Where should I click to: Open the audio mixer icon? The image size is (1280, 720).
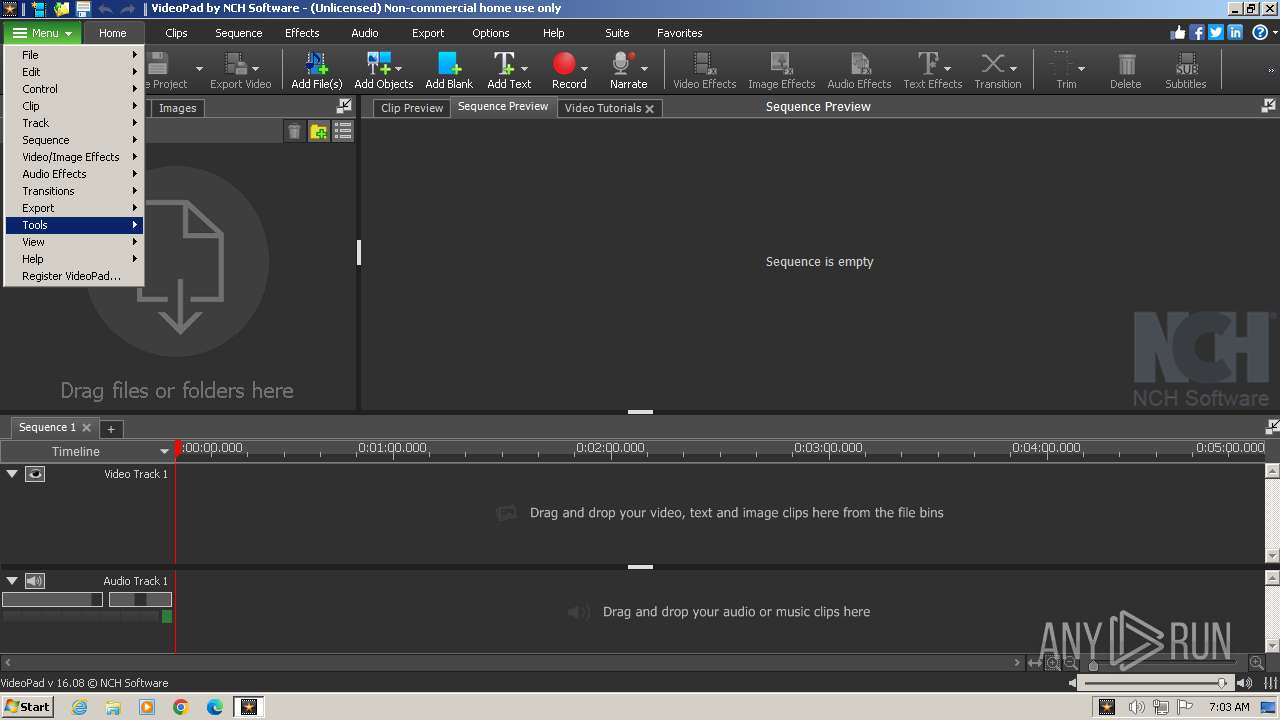coord(1271,683)
